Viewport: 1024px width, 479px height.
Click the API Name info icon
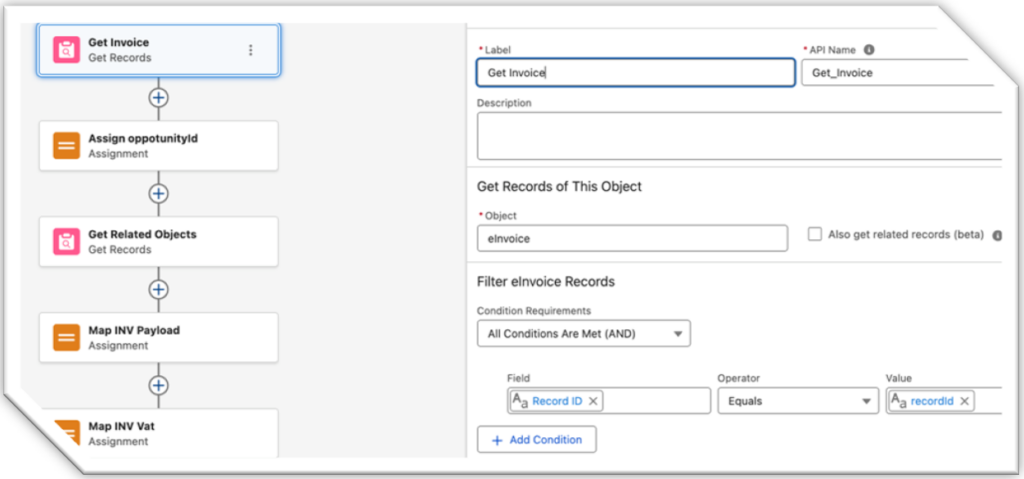(x=869, y=49)
